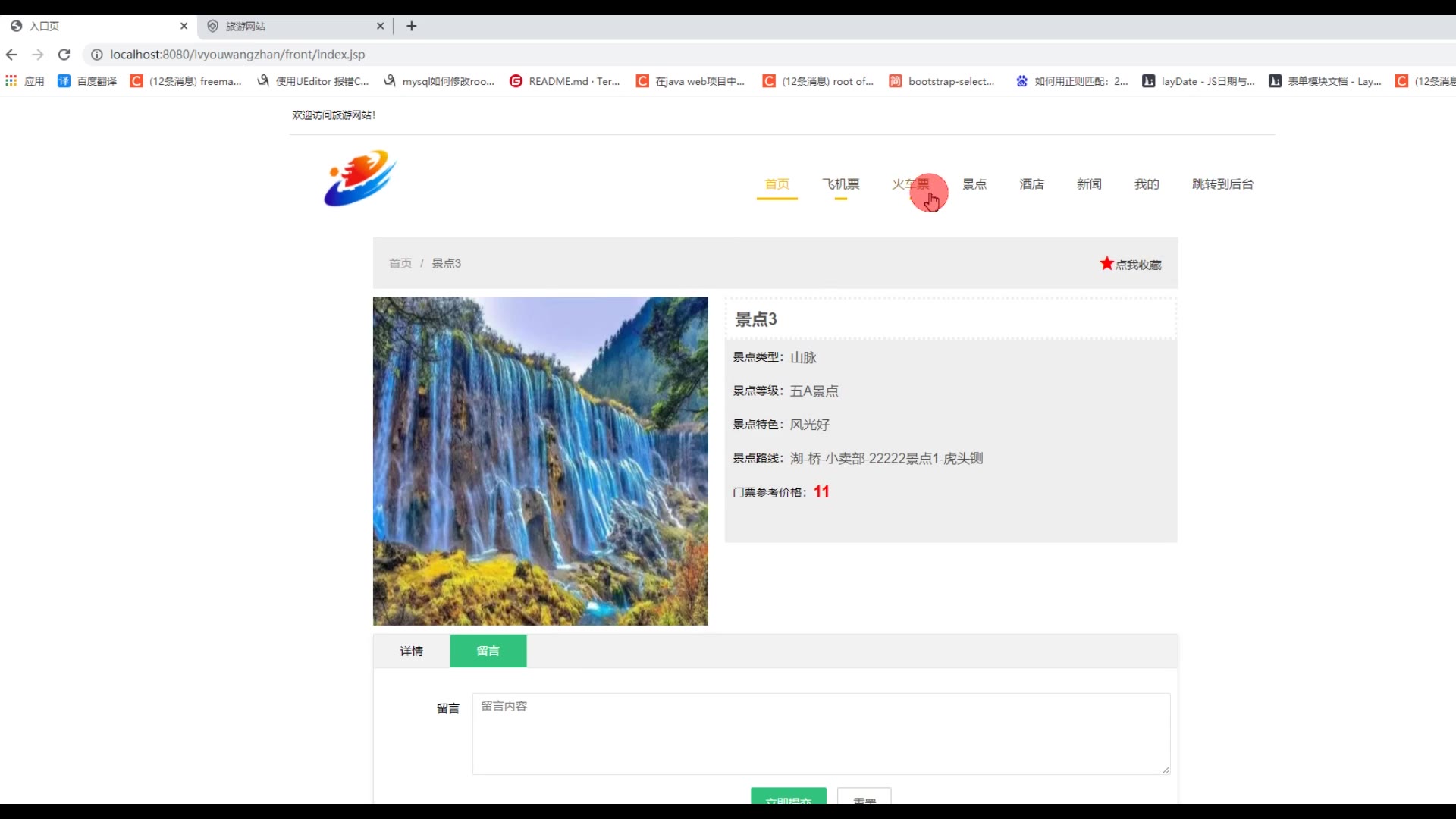This screenshot has width=1456, height=819.
Task: Click the address bar URL
Action: [237, 55]
